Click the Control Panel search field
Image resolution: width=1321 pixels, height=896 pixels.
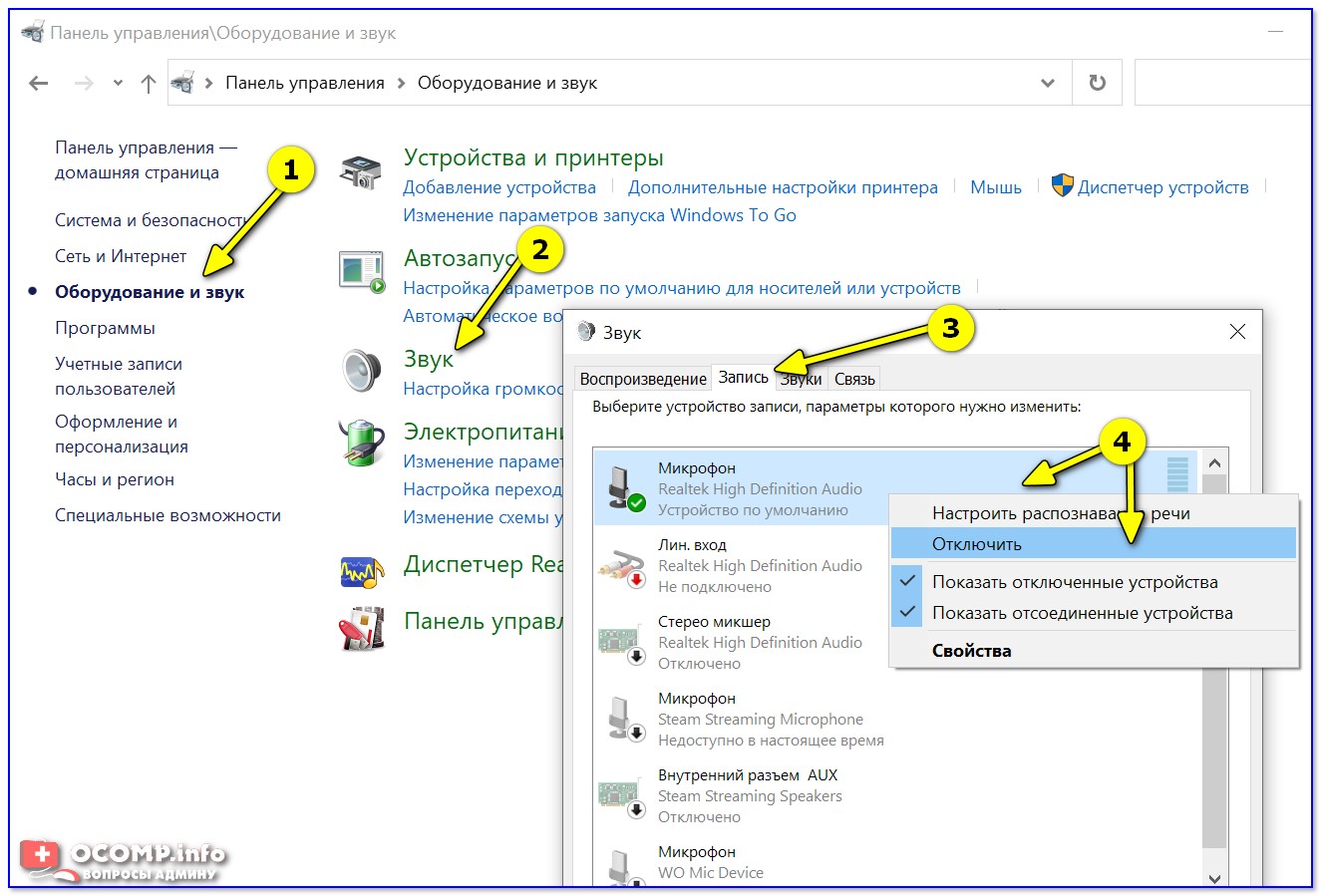1221,83
